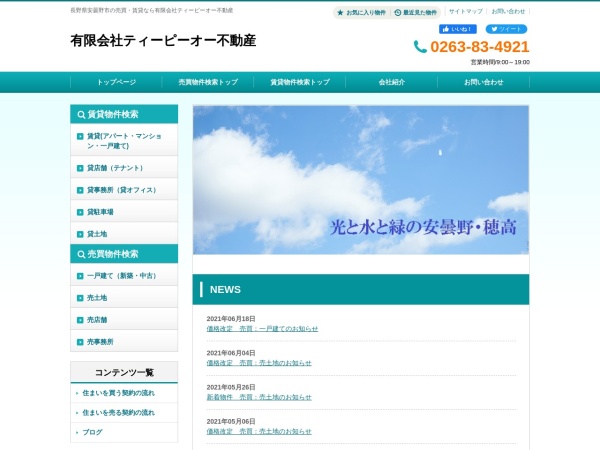The height and width of the screenshot is (450, 600).
Task: Click arrow icon next to 貸事務所（貸オフィス）
Action: [x=80, y=190]
